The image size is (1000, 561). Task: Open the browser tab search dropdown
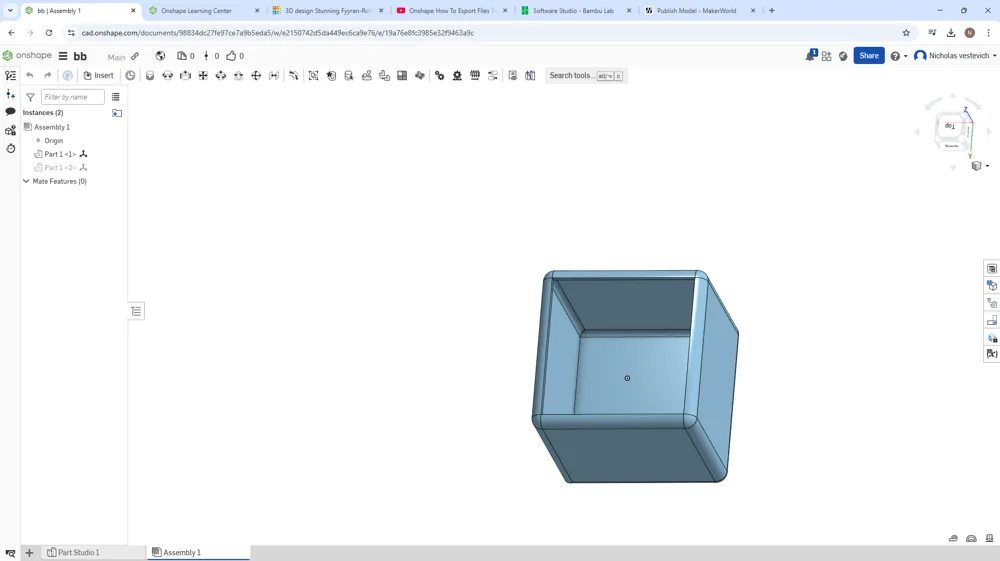pos(10,11)
